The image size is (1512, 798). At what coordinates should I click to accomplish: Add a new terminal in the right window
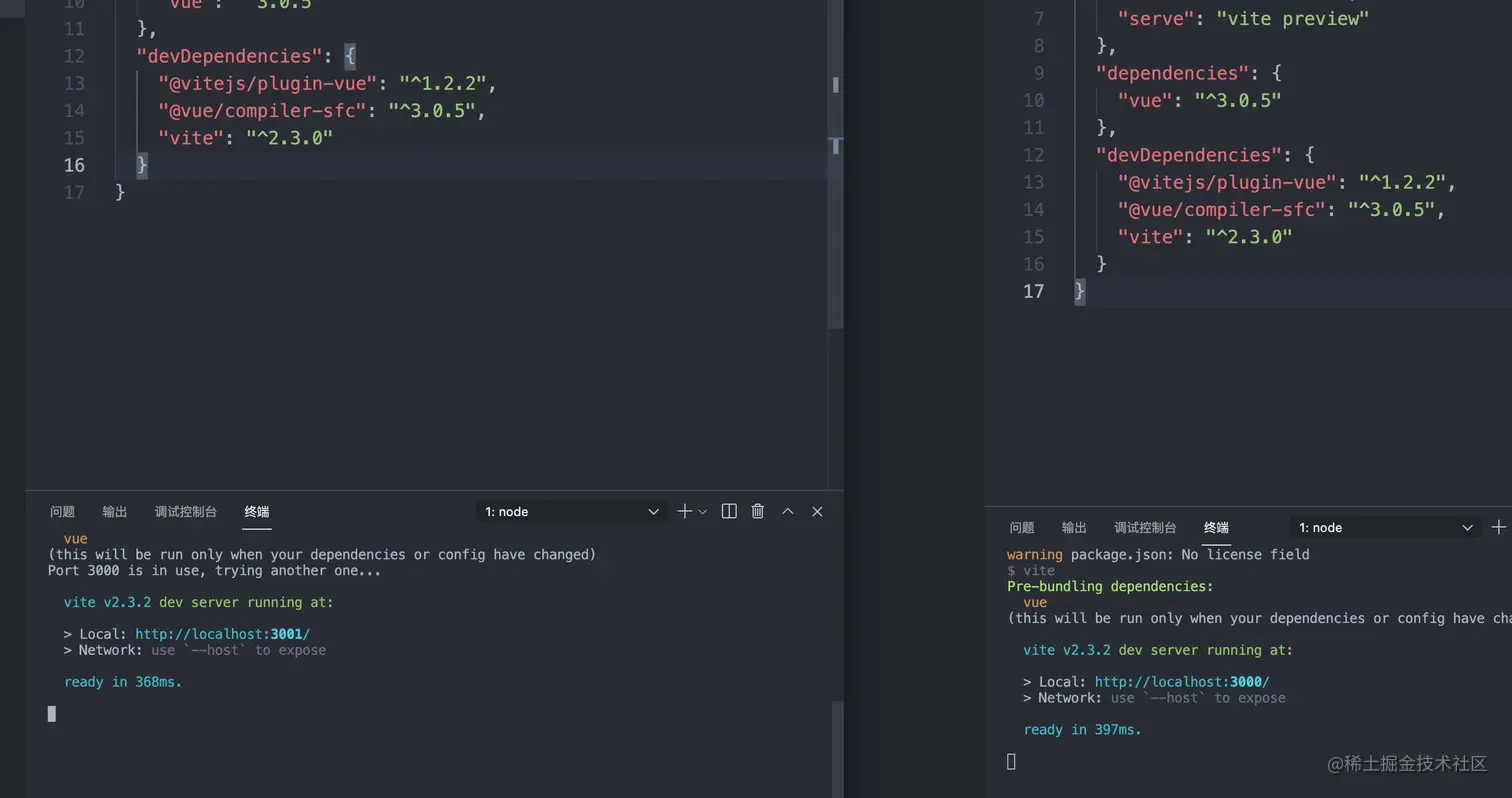tap(1498, 527)
